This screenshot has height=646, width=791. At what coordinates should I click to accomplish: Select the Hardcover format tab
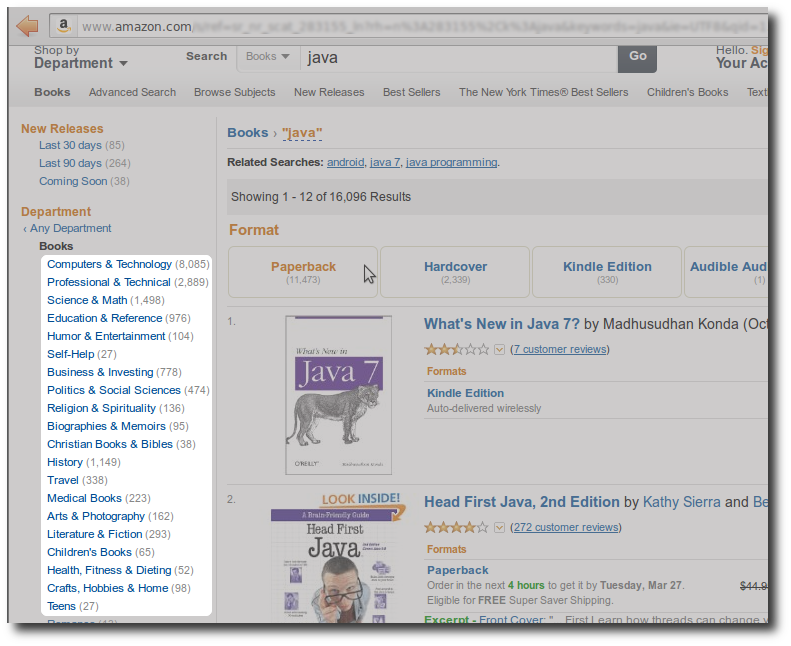[455, 272]
